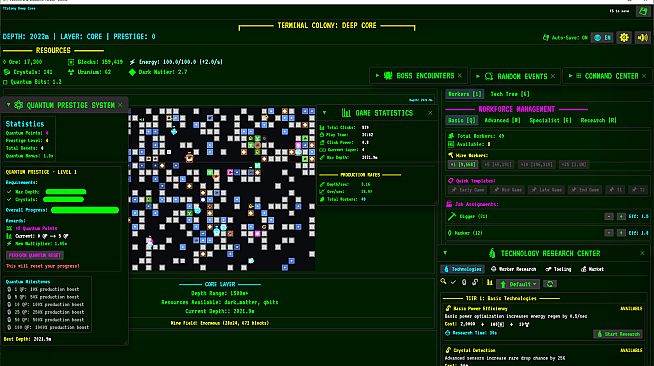Image resolution: width=654 pixels, height=366 pixels.
Task: Click the Technology Research Center flask icon
Action: (492, 253)
